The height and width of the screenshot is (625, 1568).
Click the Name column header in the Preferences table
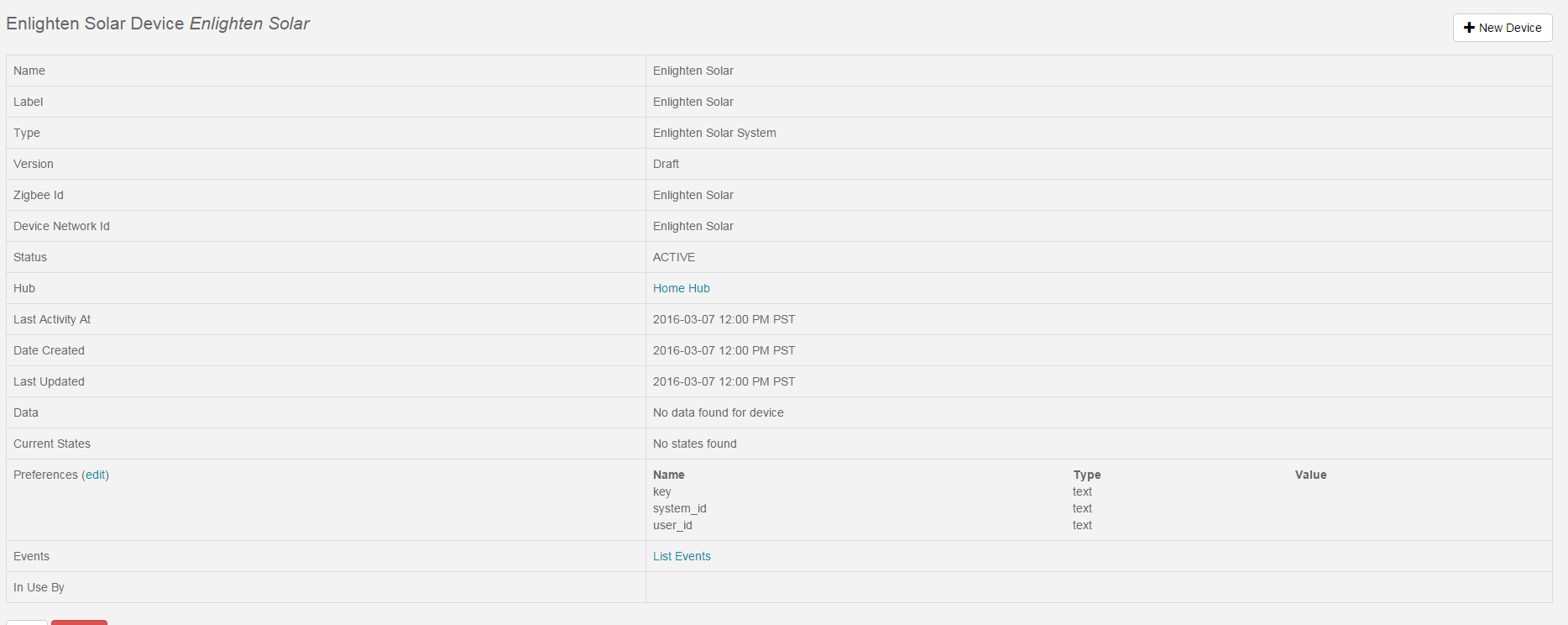coord(669,475)
